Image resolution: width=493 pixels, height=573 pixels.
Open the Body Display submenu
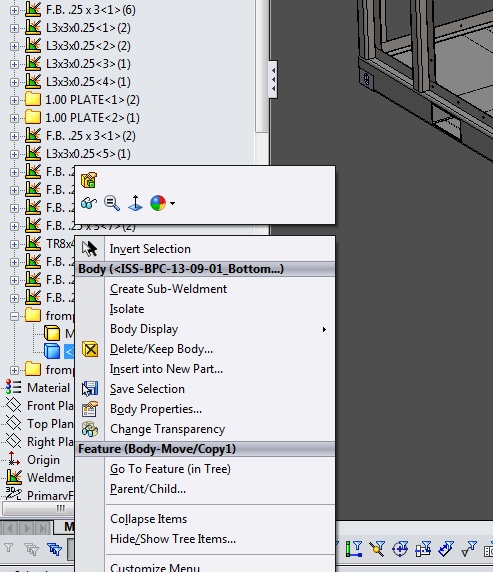coord(219,329)
